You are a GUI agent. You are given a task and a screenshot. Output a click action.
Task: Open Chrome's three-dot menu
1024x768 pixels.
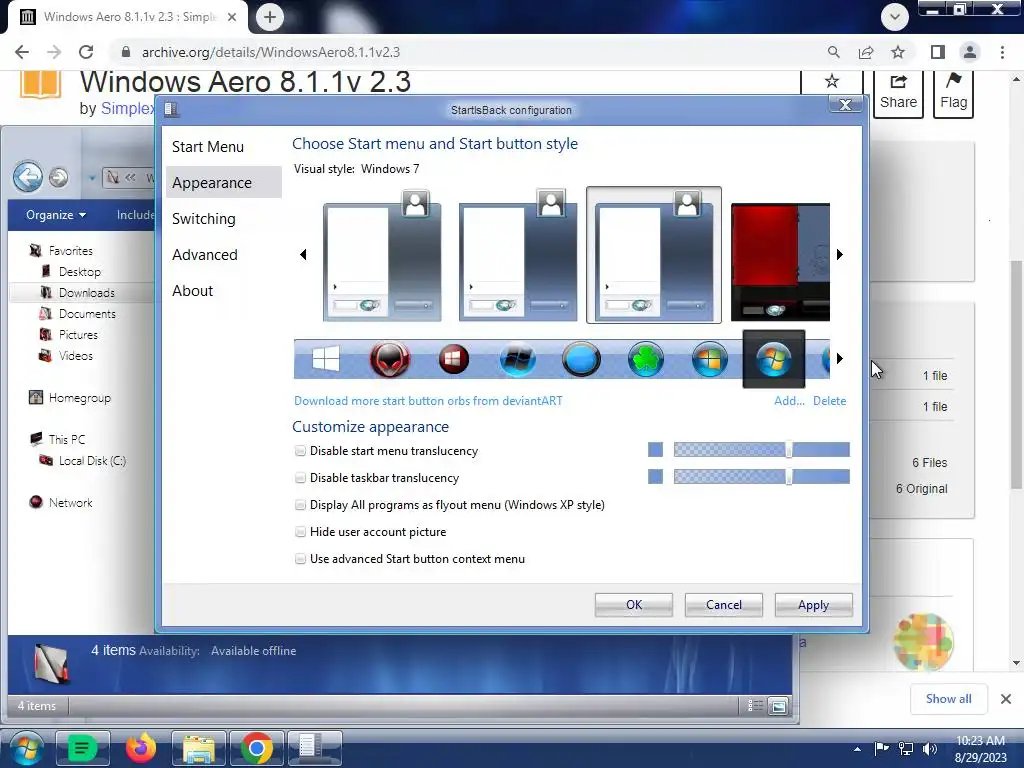tap(1002, 52)
